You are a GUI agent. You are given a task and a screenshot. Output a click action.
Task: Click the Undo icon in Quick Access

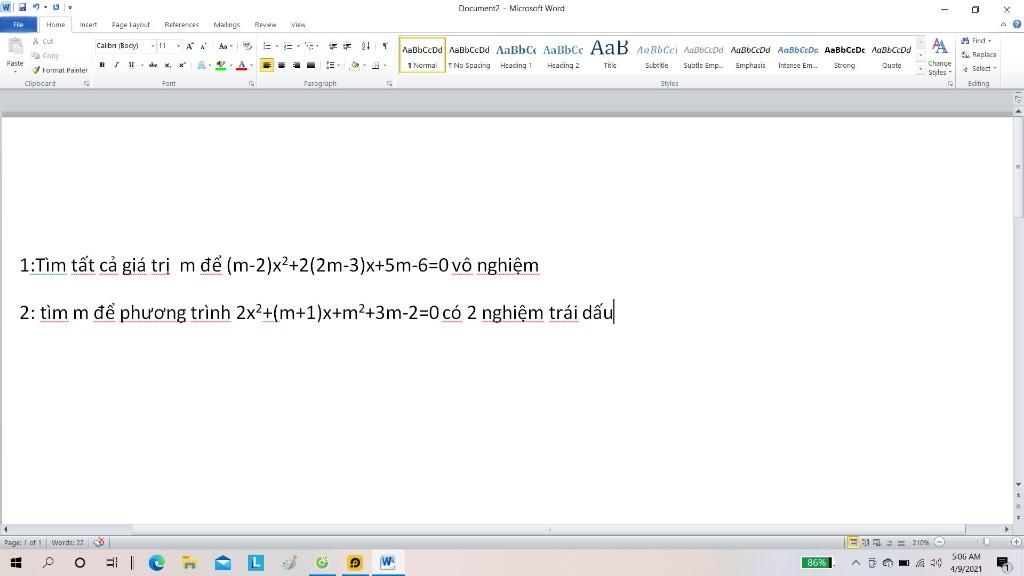[36, 7]
